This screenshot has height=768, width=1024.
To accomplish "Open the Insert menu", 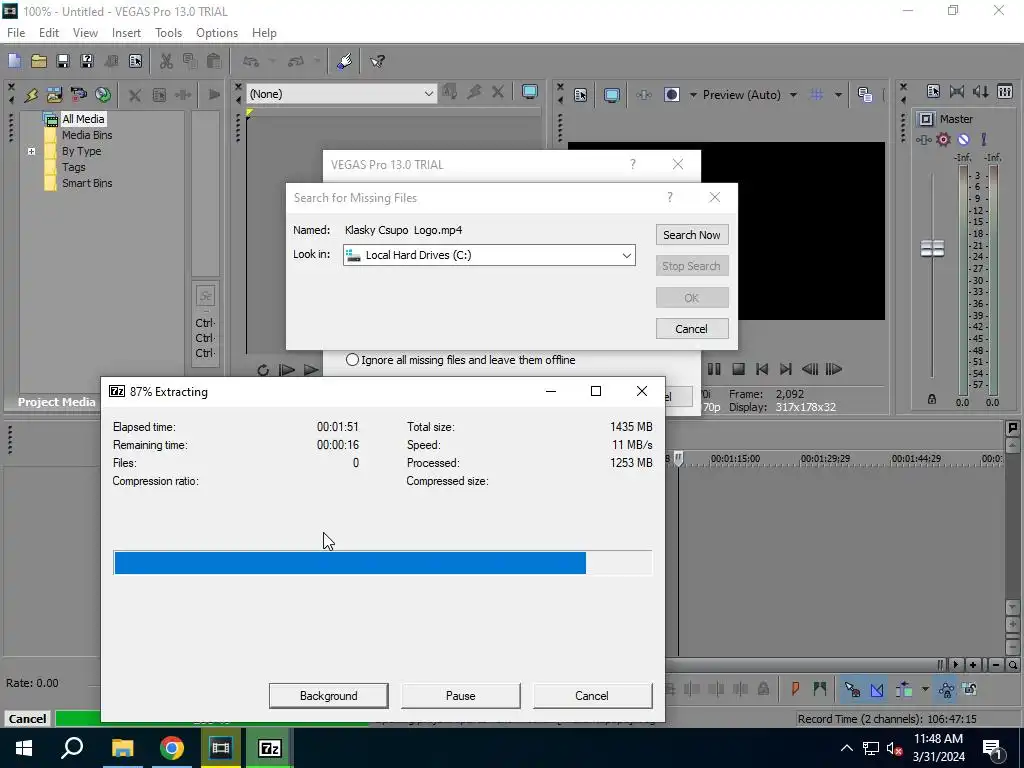I will pyautogui.click(x=126, y=33).
